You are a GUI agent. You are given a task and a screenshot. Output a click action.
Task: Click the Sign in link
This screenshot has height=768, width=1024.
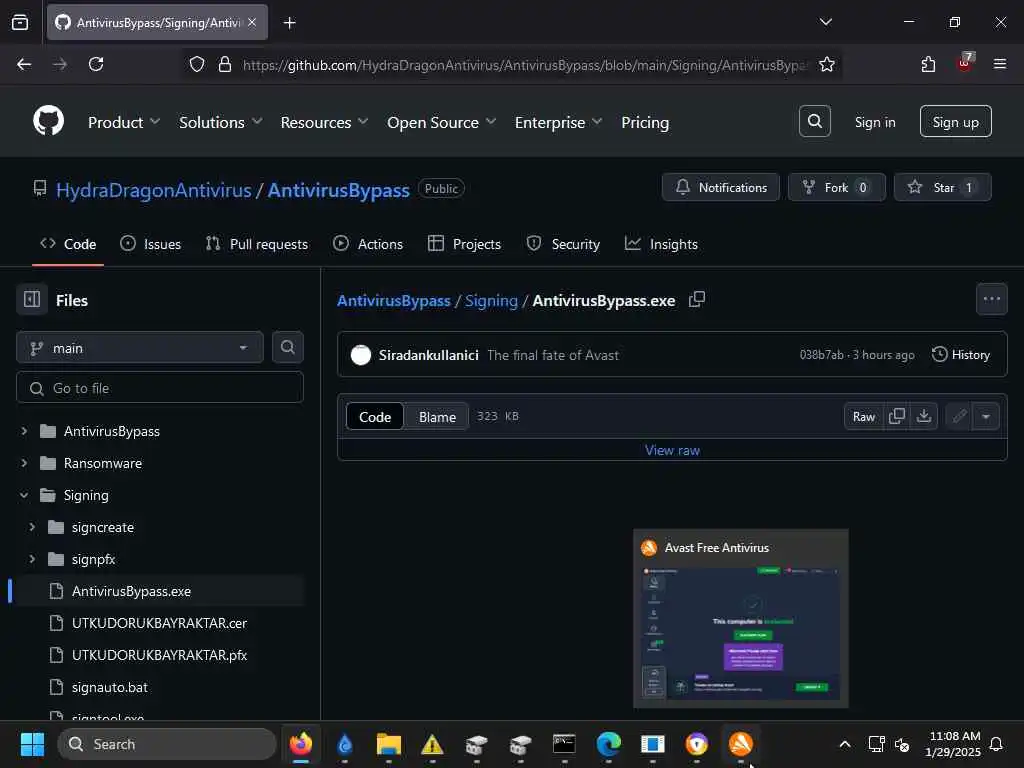pyautogui.click(x=875, y=122)
